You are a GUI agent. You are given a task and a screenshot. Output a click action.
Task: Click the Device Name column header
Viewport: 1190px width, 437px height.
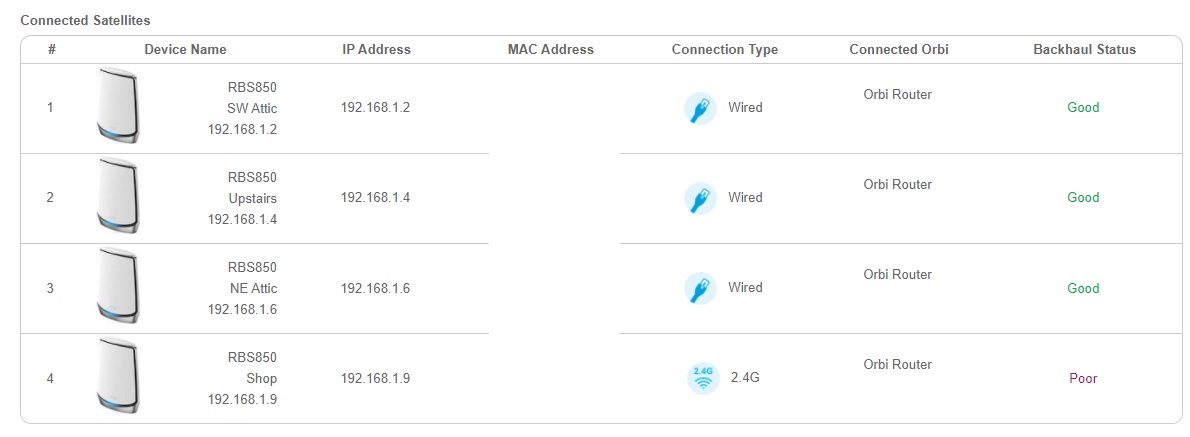point(185,49)
